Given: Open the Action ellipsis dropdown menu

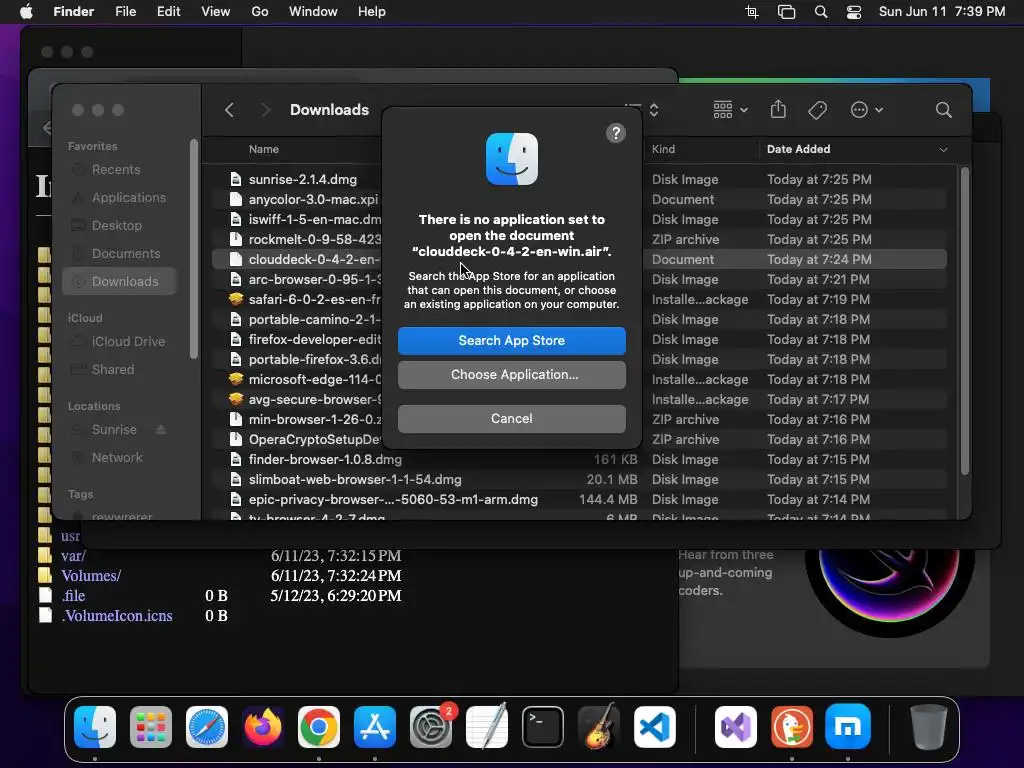Looking at the screenshot, I should tap(867, 110).
